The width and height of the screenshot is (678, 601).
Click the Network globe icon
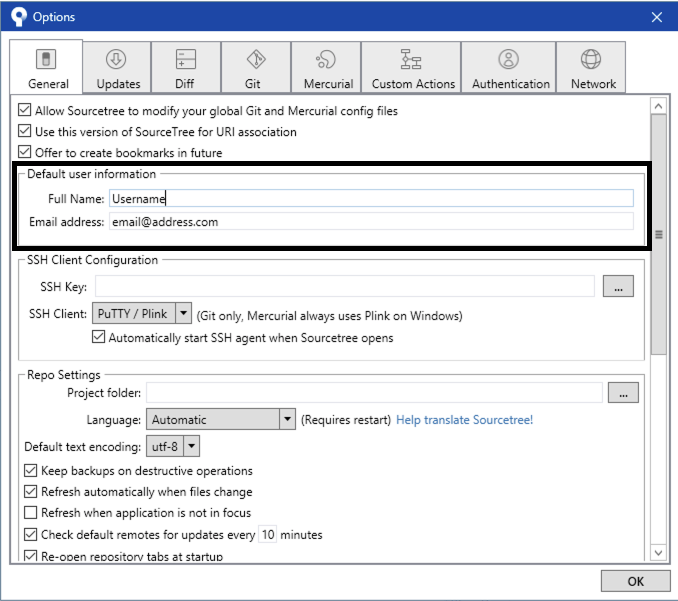tap(591, 59)
